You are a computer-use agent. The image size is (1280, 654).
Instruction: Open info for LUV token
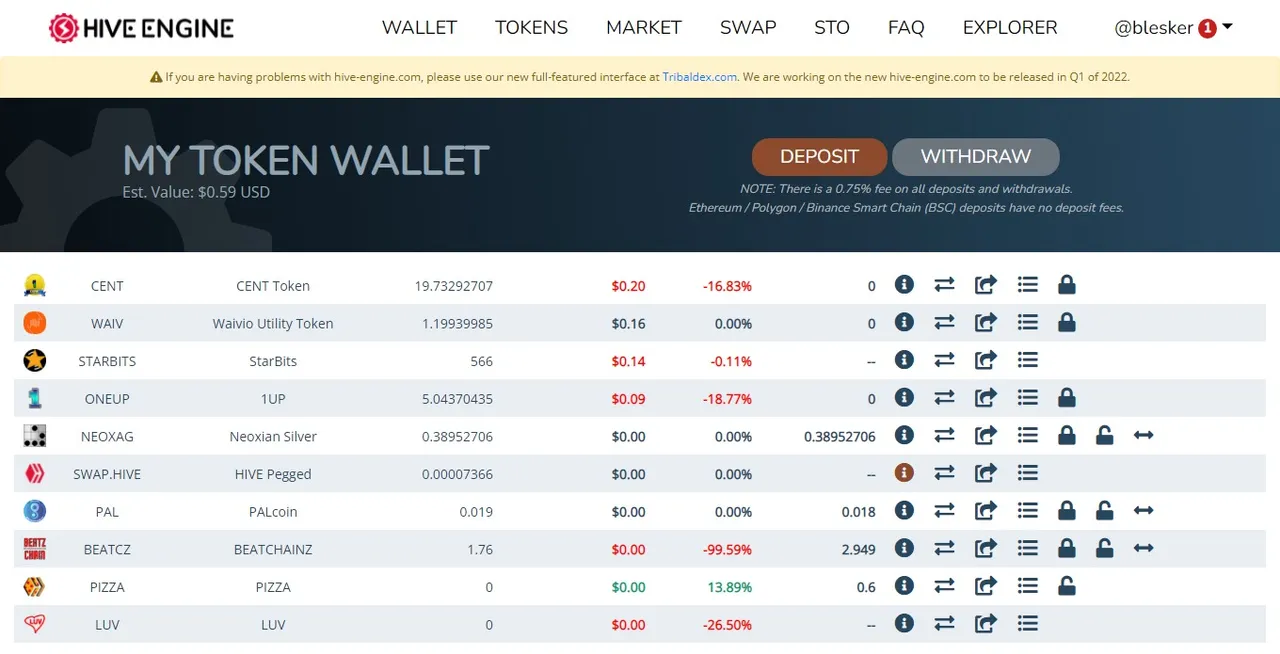904,624
